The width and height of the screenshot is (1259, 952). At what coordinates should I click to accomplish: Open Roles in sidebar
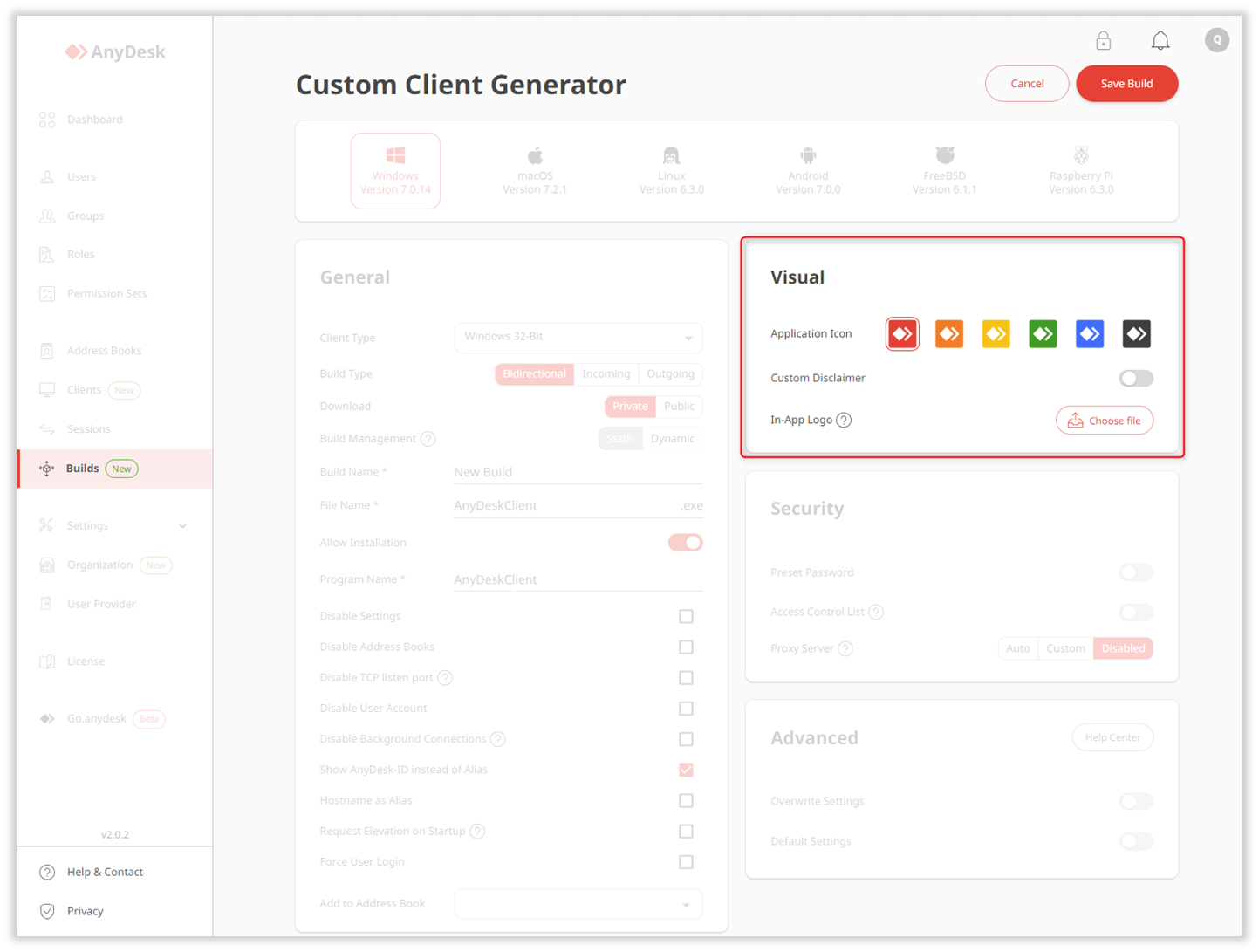pos(114,254)
